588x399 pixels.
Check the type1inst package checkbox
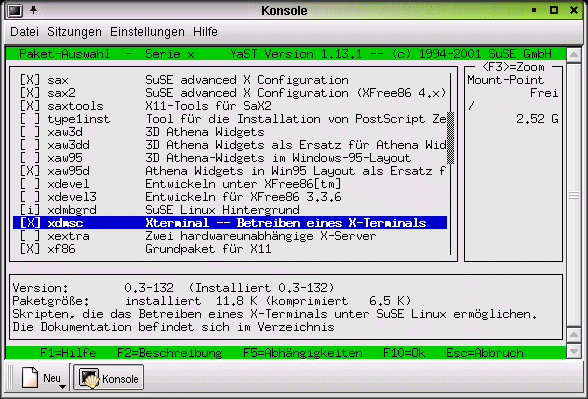(x=30, y=119)
